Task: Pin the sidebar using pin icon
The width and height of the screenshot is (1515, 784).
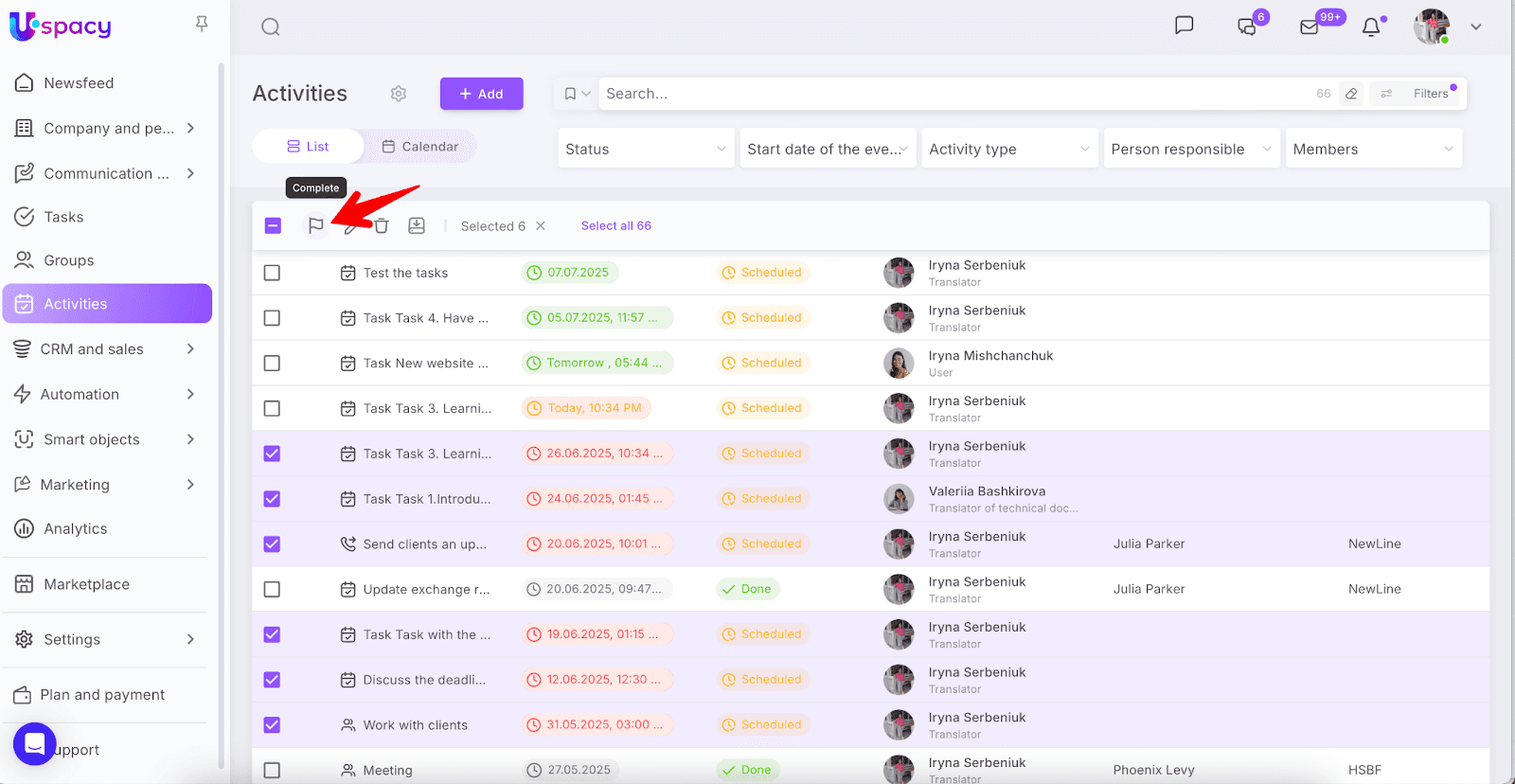Action: click(x=202, y=24)
